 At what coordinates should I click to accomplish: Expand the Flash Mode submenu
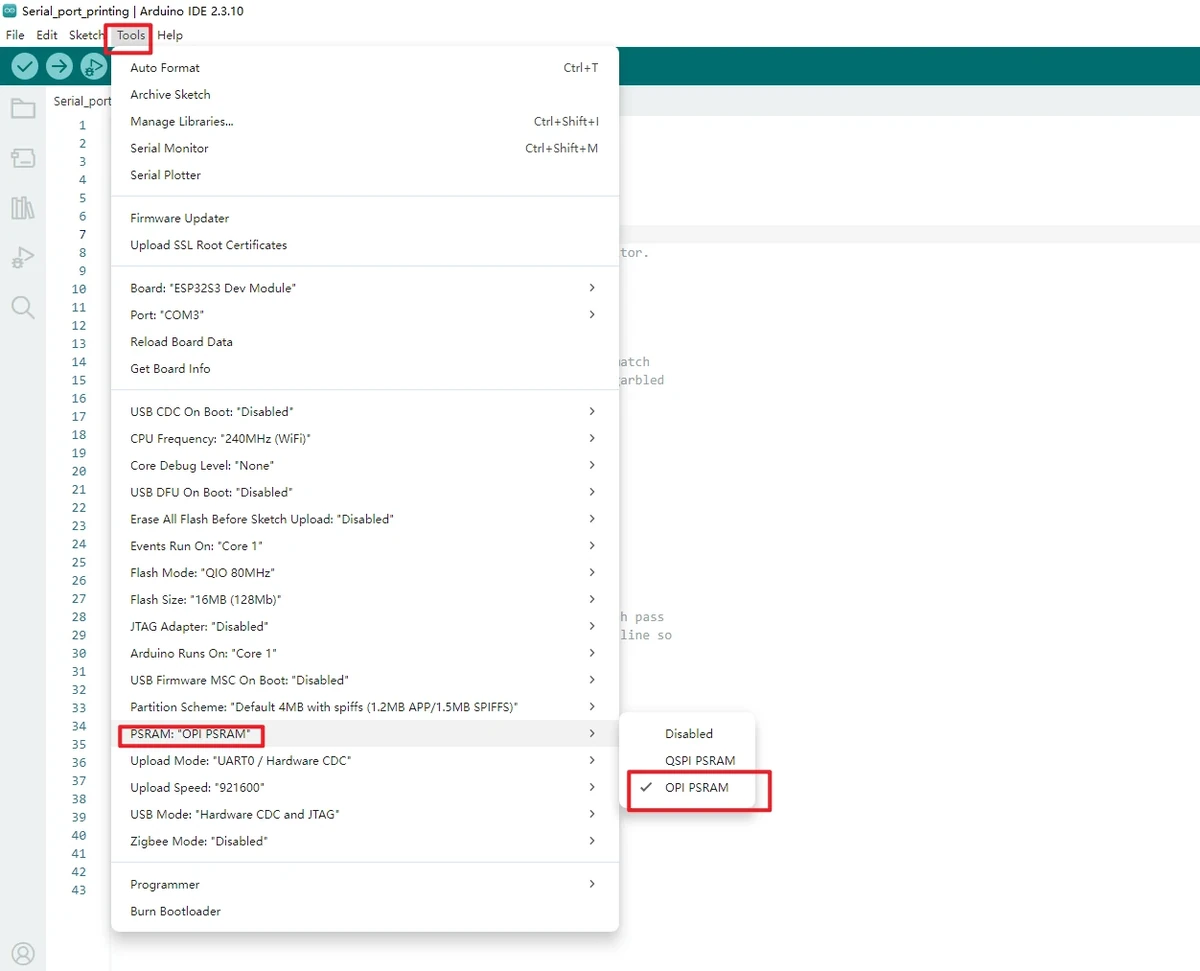365,573
